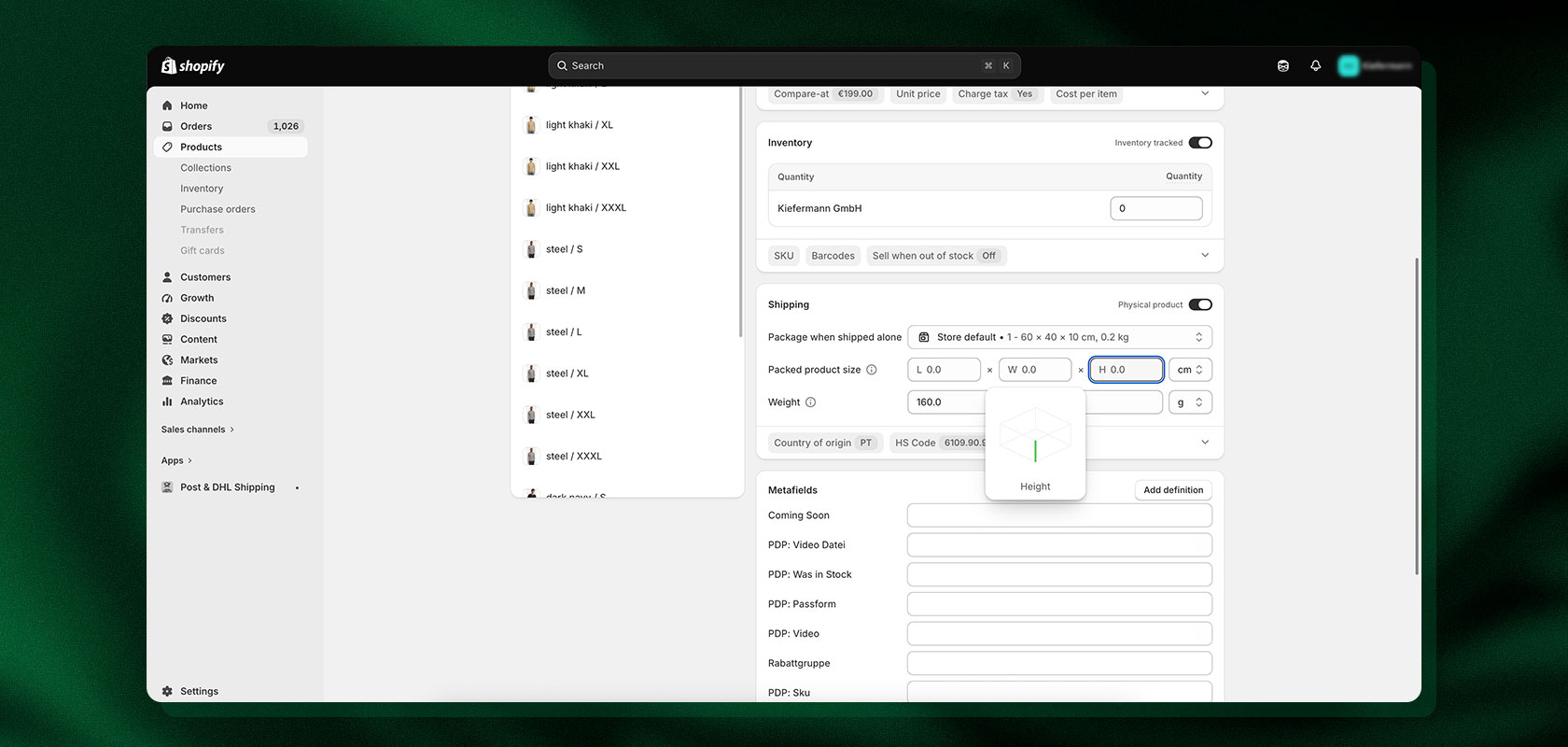Image resolution: width=1568 pixels, height=747 pixels.
Task: Click the Growth icon in sidebar
Action: pyautogui.click(x=167, y=298)
